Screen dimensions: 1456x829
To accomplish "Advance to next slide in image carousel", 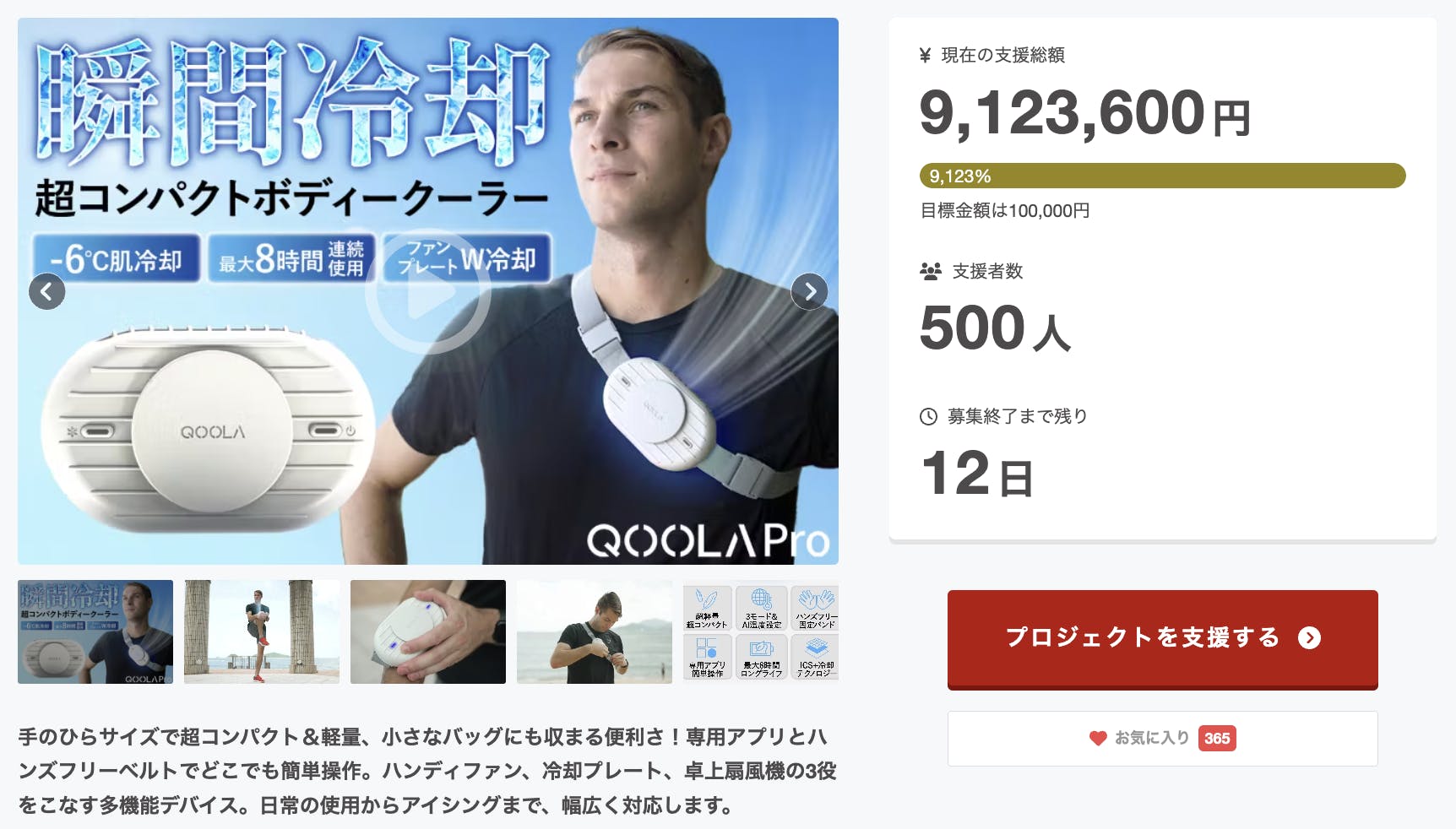I will point(809,291).
